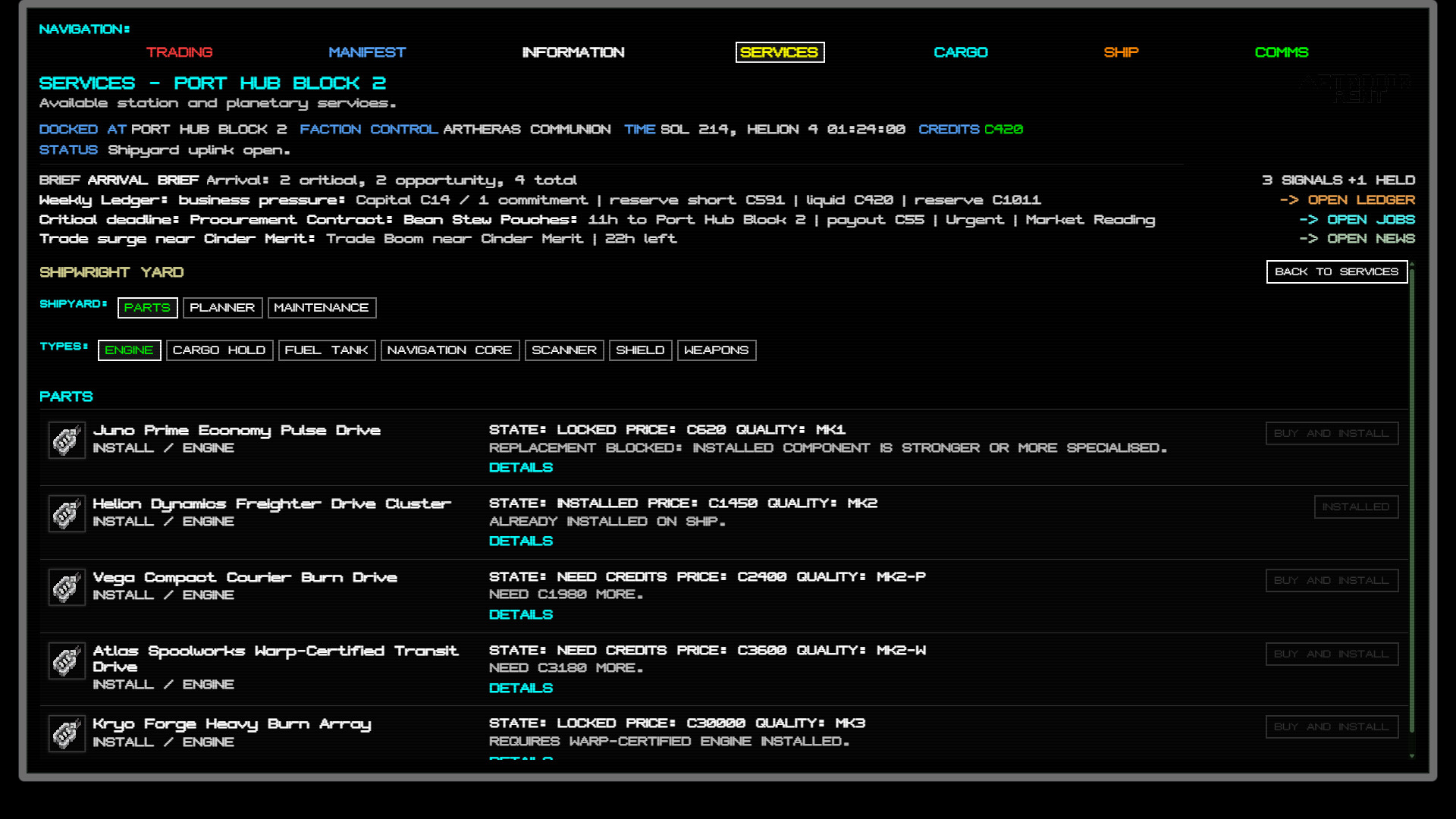
Task: Click the Critical deadline Procurement Contract line
Action: click(x=597, y=220)
